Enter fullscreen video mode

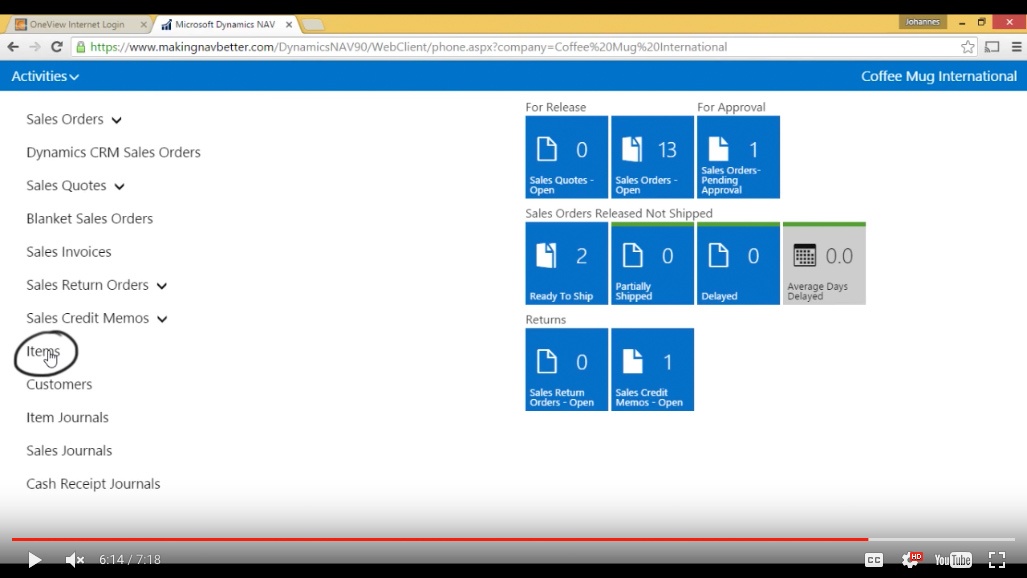click(997, 560)
